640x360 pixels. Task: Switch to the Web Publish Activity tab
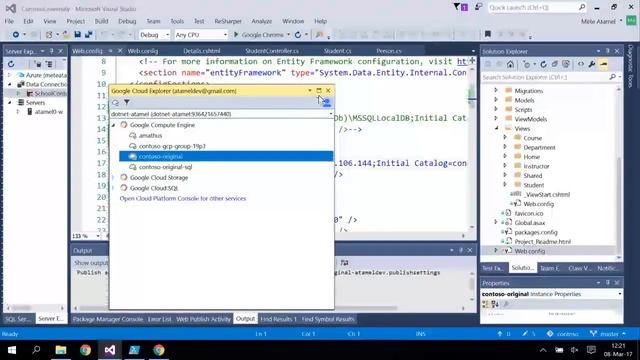(x=203, y=319)
